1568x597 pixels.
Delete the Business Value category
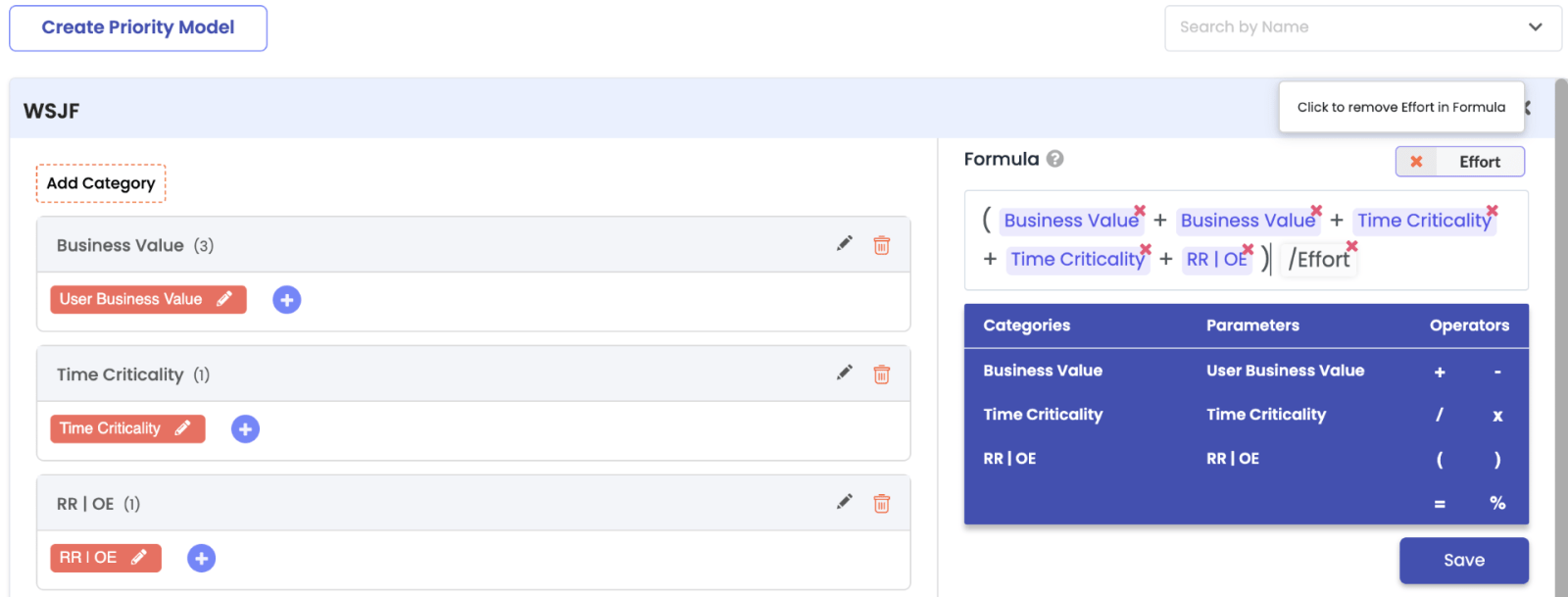pyautogui.click(x=881, y=245)
